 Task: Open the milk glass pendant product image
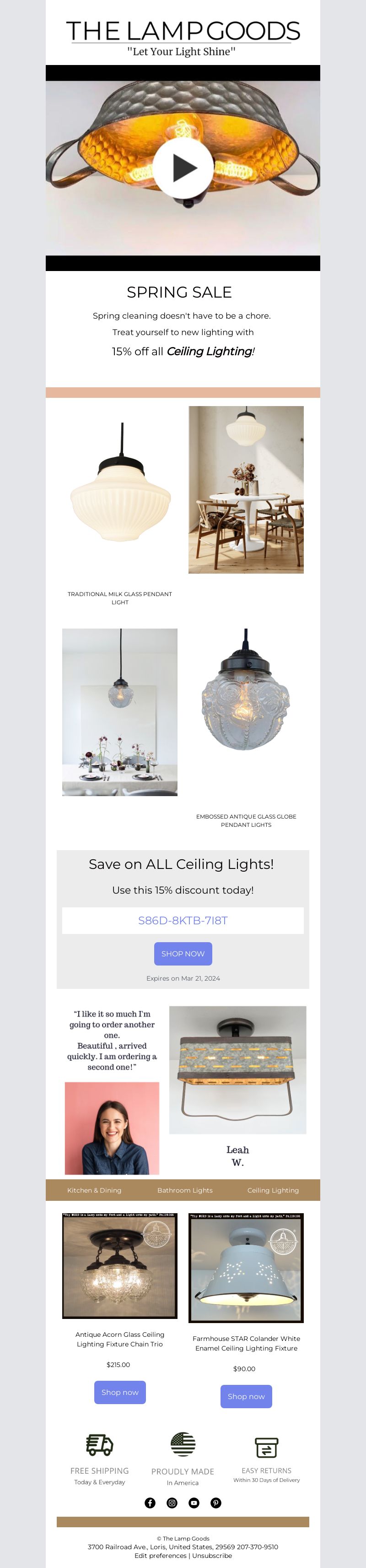pyautogui.click(x=120, y=490)
